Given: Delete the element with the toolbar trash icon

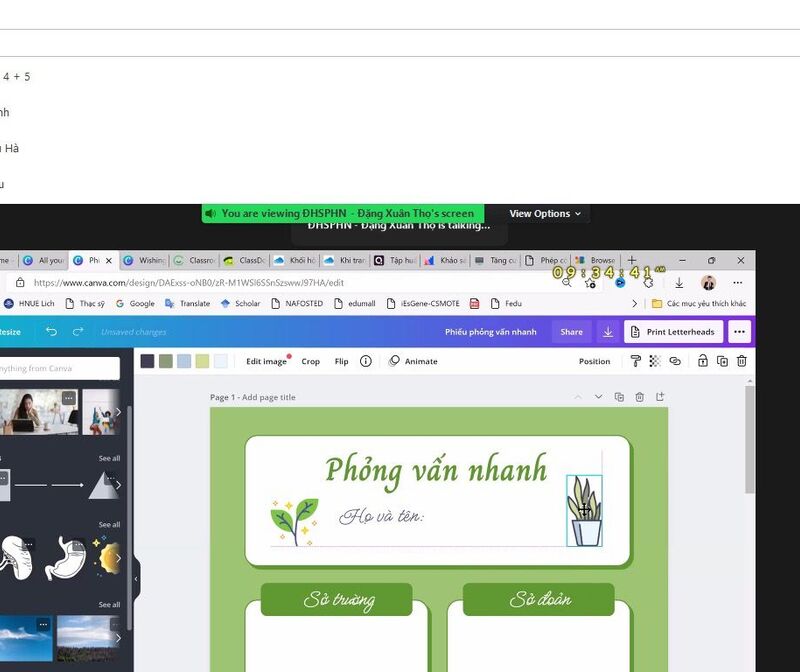Looking at the screenshot, I should pyautogui.click(x=742, y=361).
